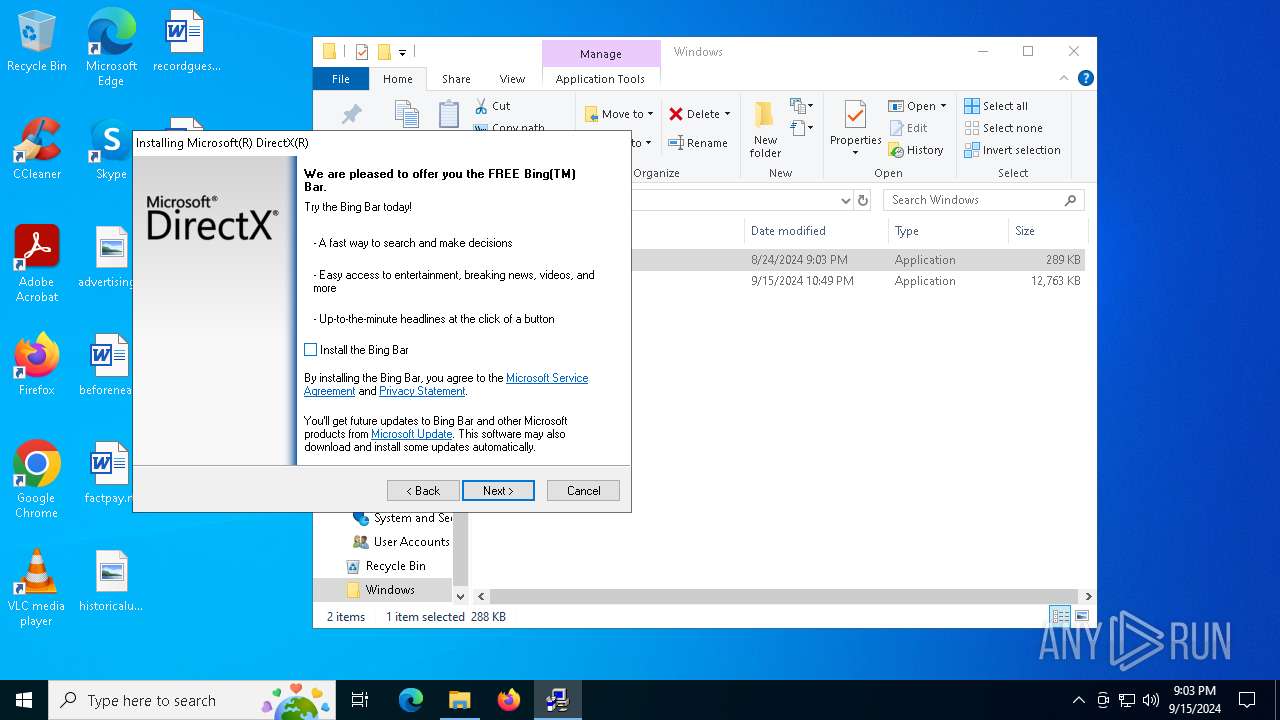
Task: Sort by Size column header
Action: (1046, 231)
